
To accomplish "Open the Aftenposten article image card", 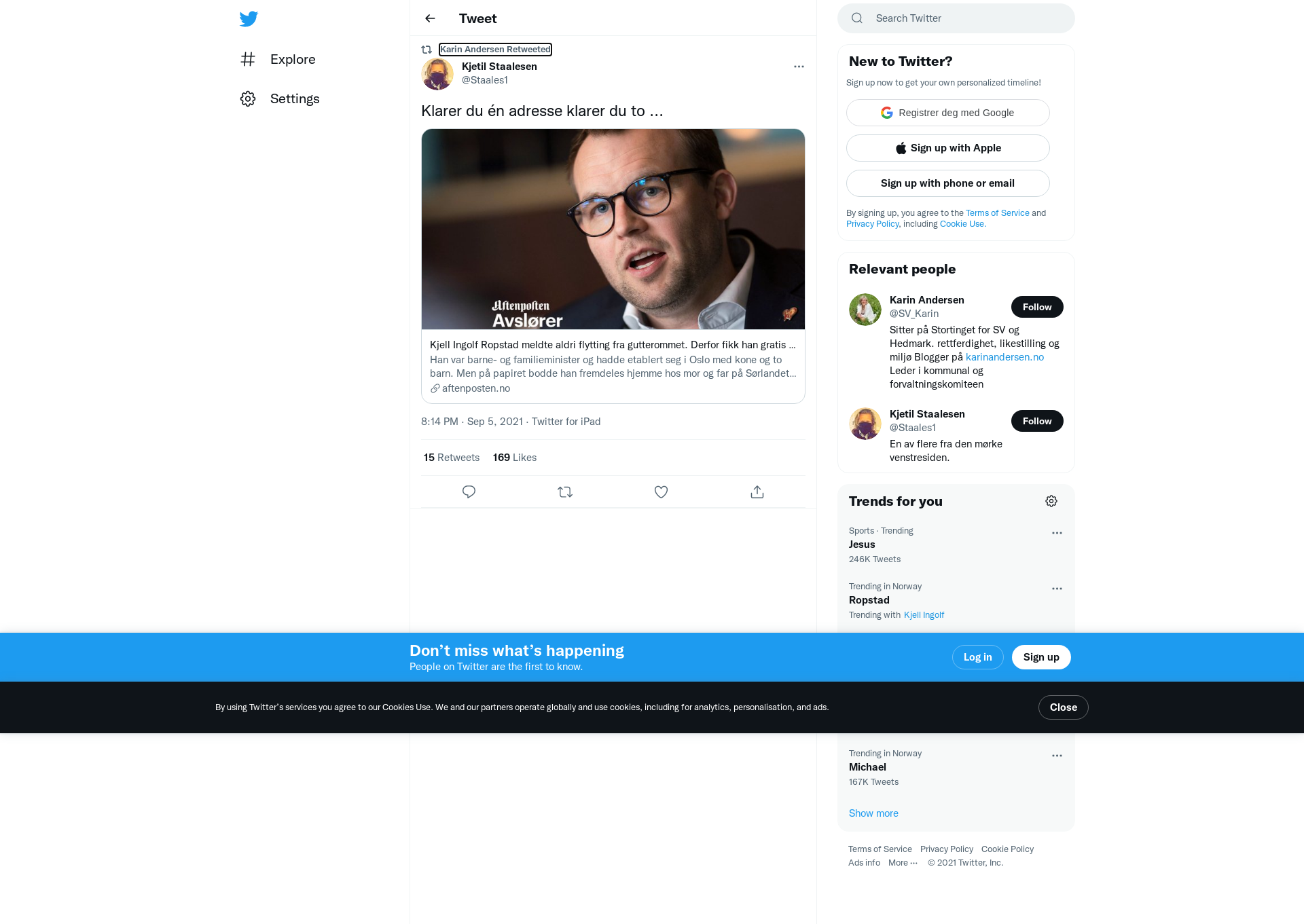I will [x=613, y=229].
